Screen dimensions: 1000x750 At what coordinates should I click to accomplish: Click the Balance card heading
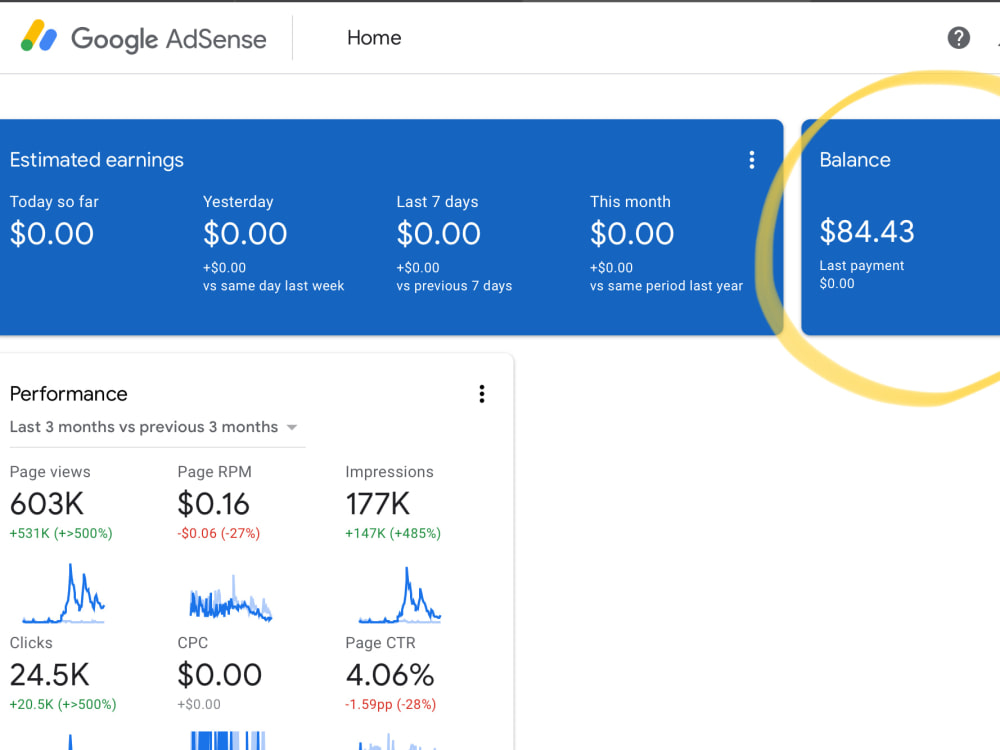tap(855, 159)
